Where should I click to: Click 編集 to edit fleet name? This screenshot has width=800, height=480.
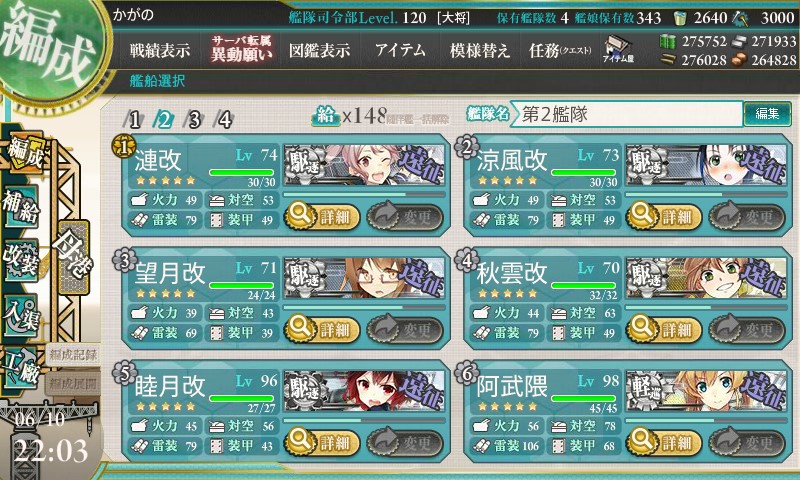point(767,113)
